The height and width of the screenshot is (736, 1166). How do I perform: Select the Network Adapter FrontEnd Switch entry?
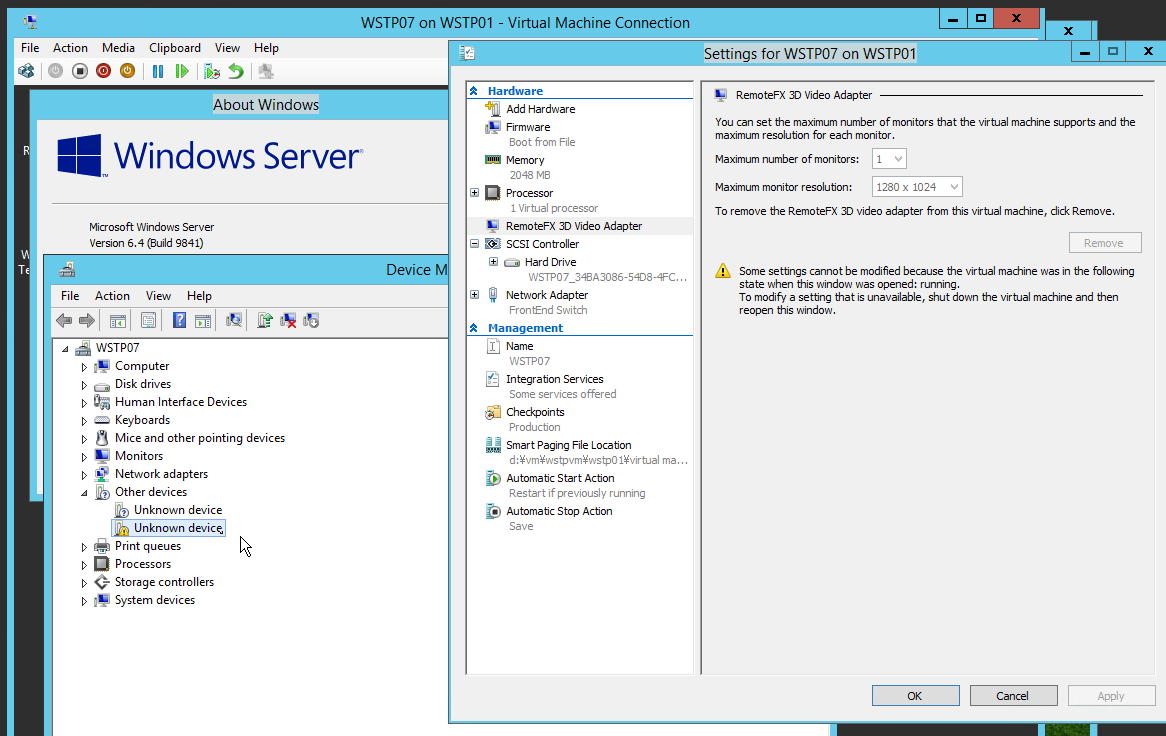pos(547,295)
